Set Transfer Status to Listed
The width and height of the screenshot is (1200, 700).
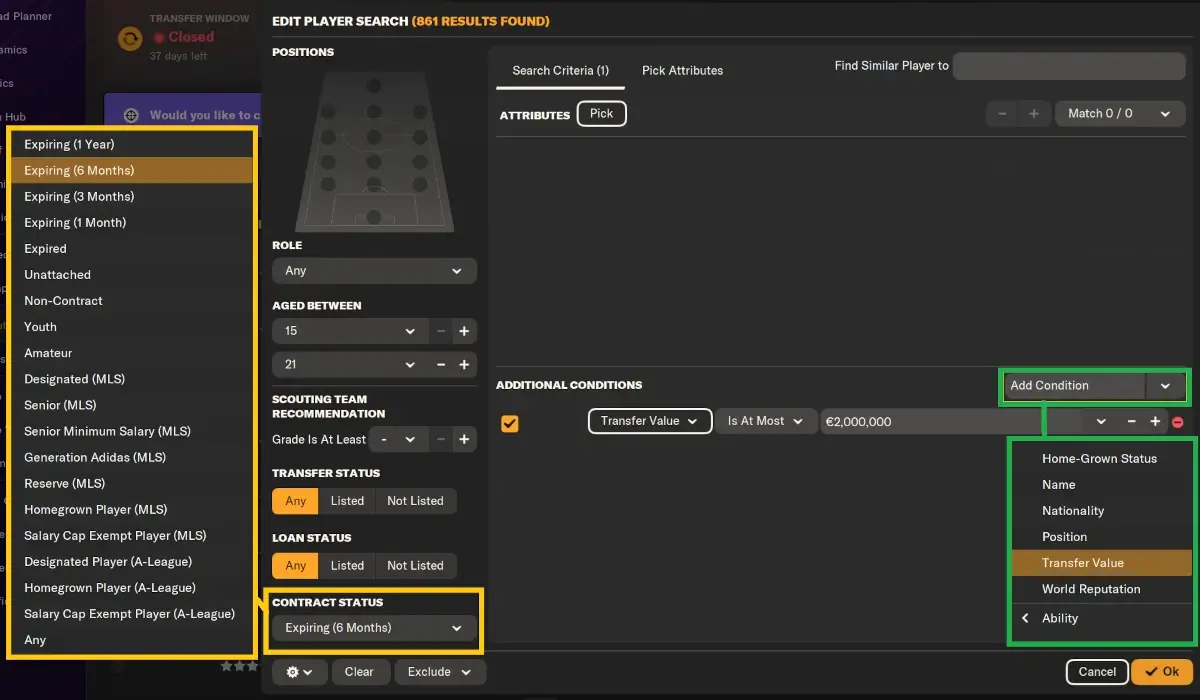point(347,501)
